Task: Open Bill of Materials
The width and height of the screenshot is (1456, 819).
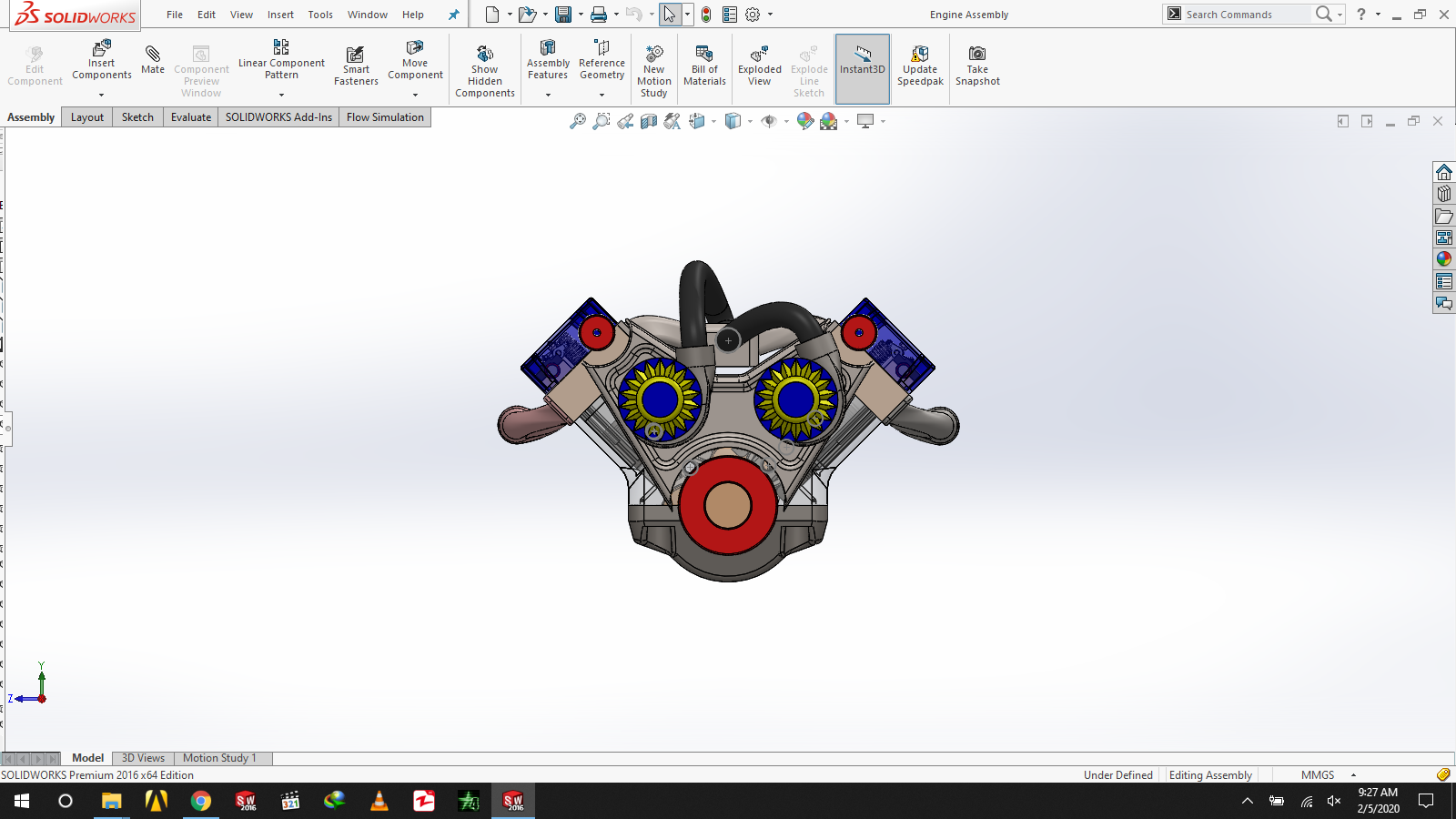Action: (x=704, y=66)
